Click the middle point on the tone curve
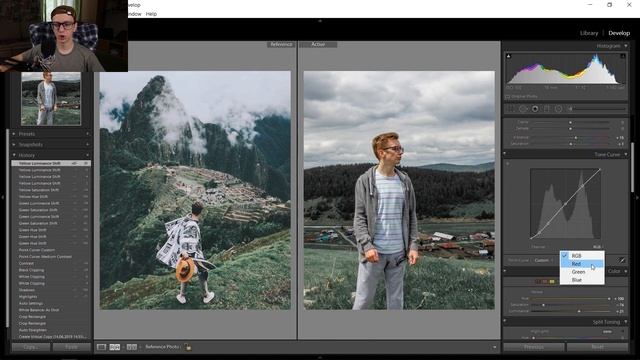Screen dimensions: 640x360 click(565, 203)
